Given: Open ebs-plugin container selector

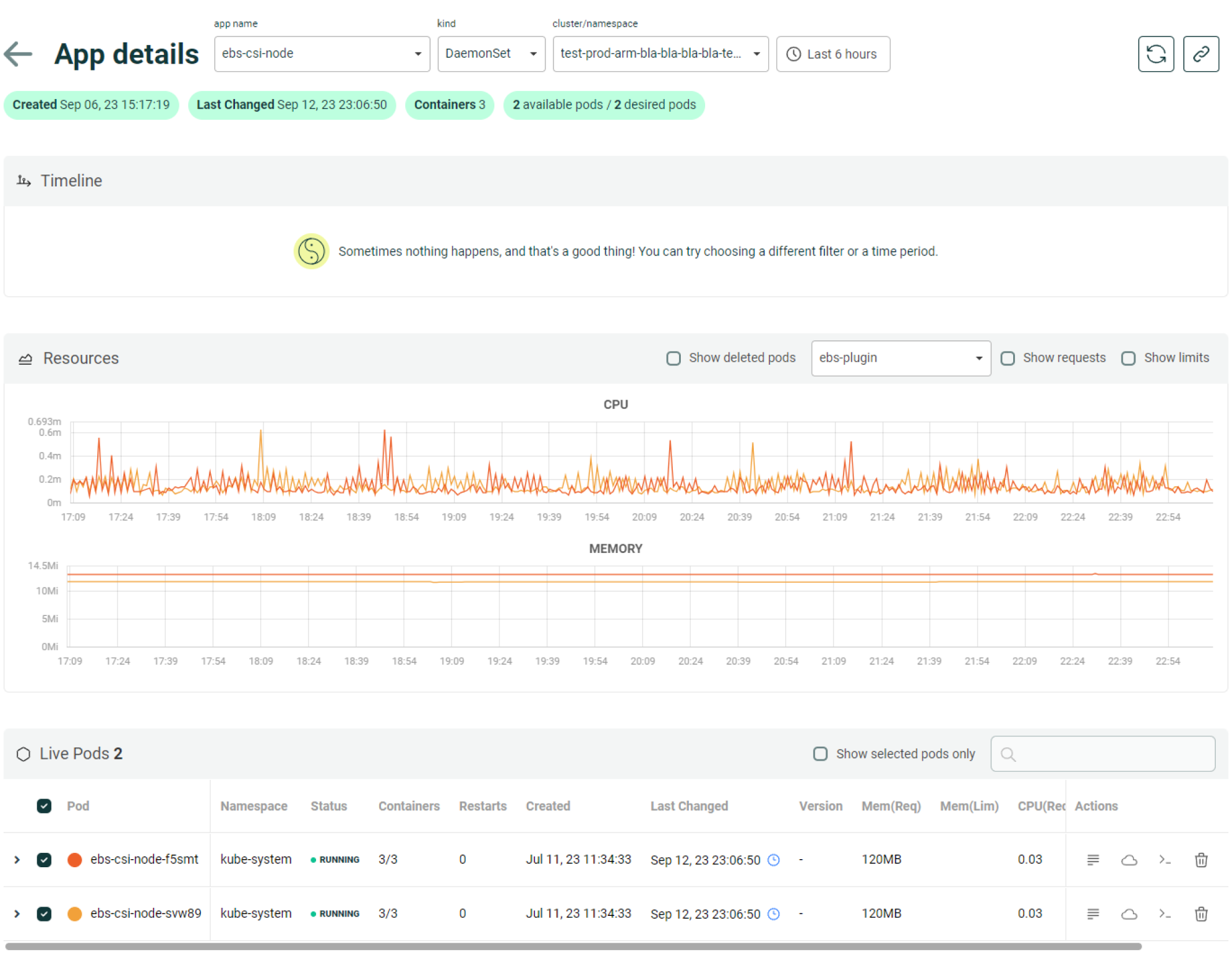Looking at the screenshot, I should pos(900,358).
